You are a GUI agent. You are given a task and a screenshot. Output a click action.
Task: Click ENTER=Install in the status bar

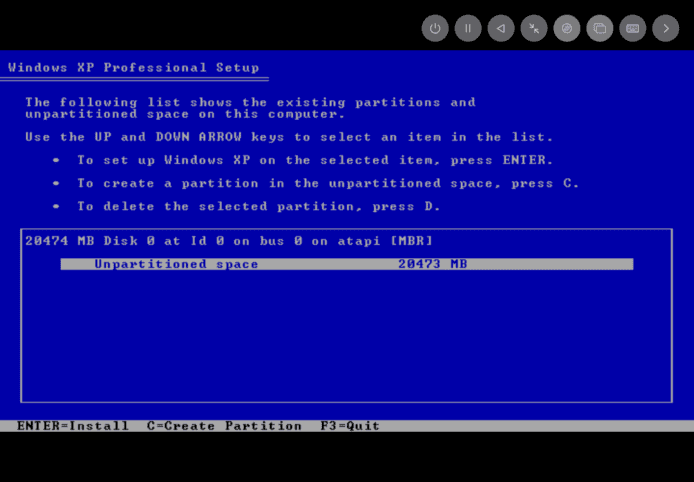click(72, 426)
